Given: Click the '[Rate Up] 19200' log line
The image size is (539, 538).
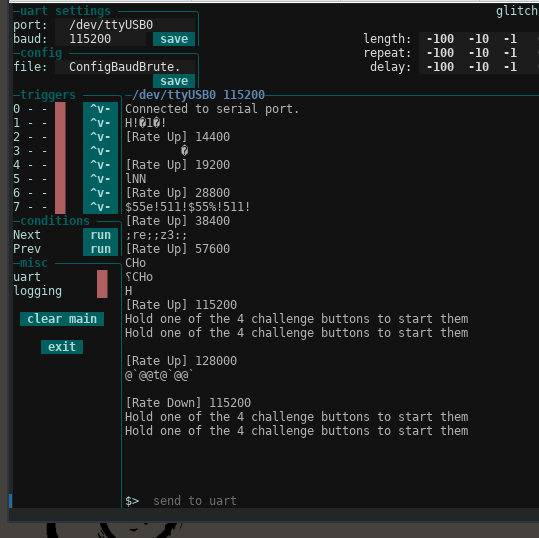Looking at the screenshot, I should 177,165.
